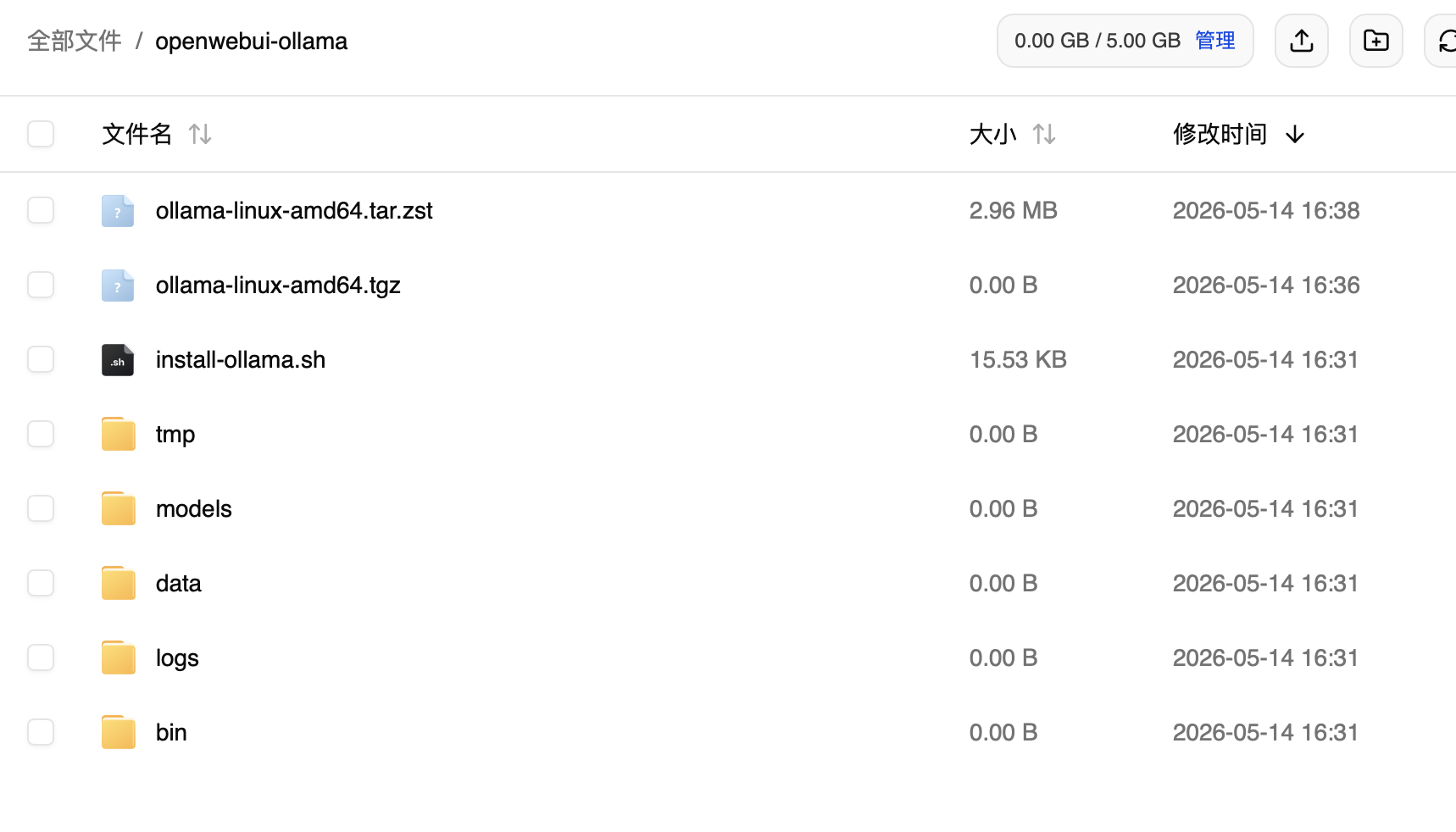Toggle the select-all checkbox in the header
The width and height of the screenshot is (1456, 832).
[41, 134]
